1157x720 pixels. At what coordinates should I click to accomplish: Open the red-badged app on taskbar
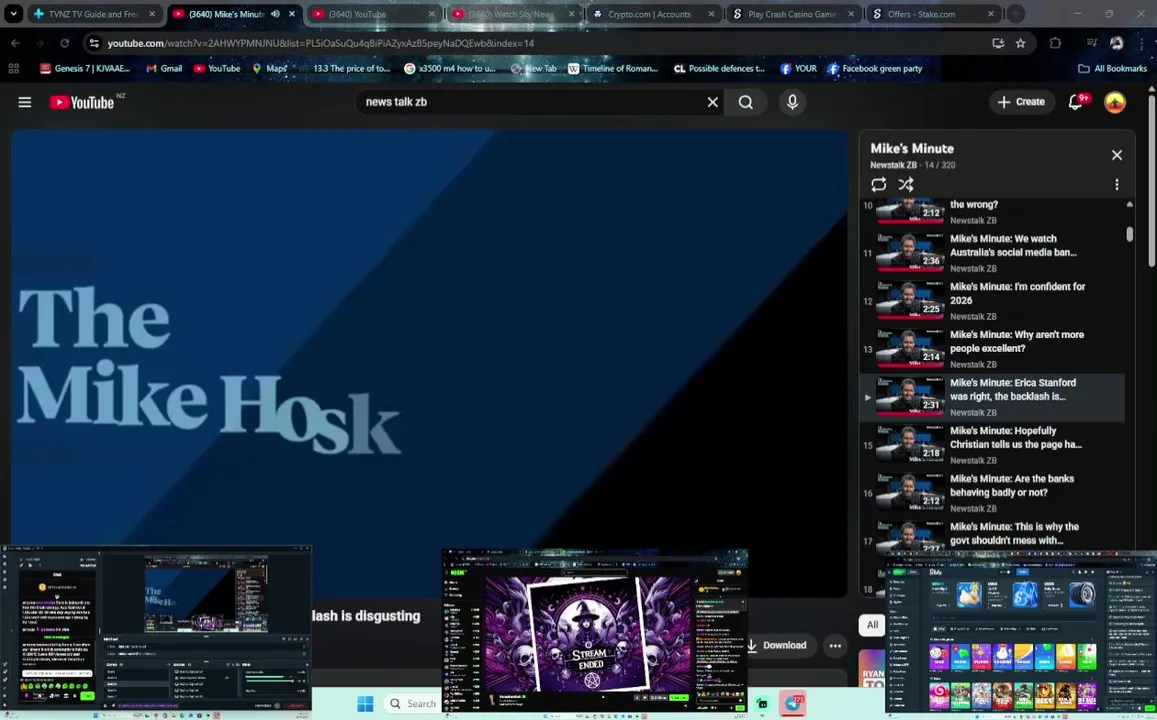(792, 704)
